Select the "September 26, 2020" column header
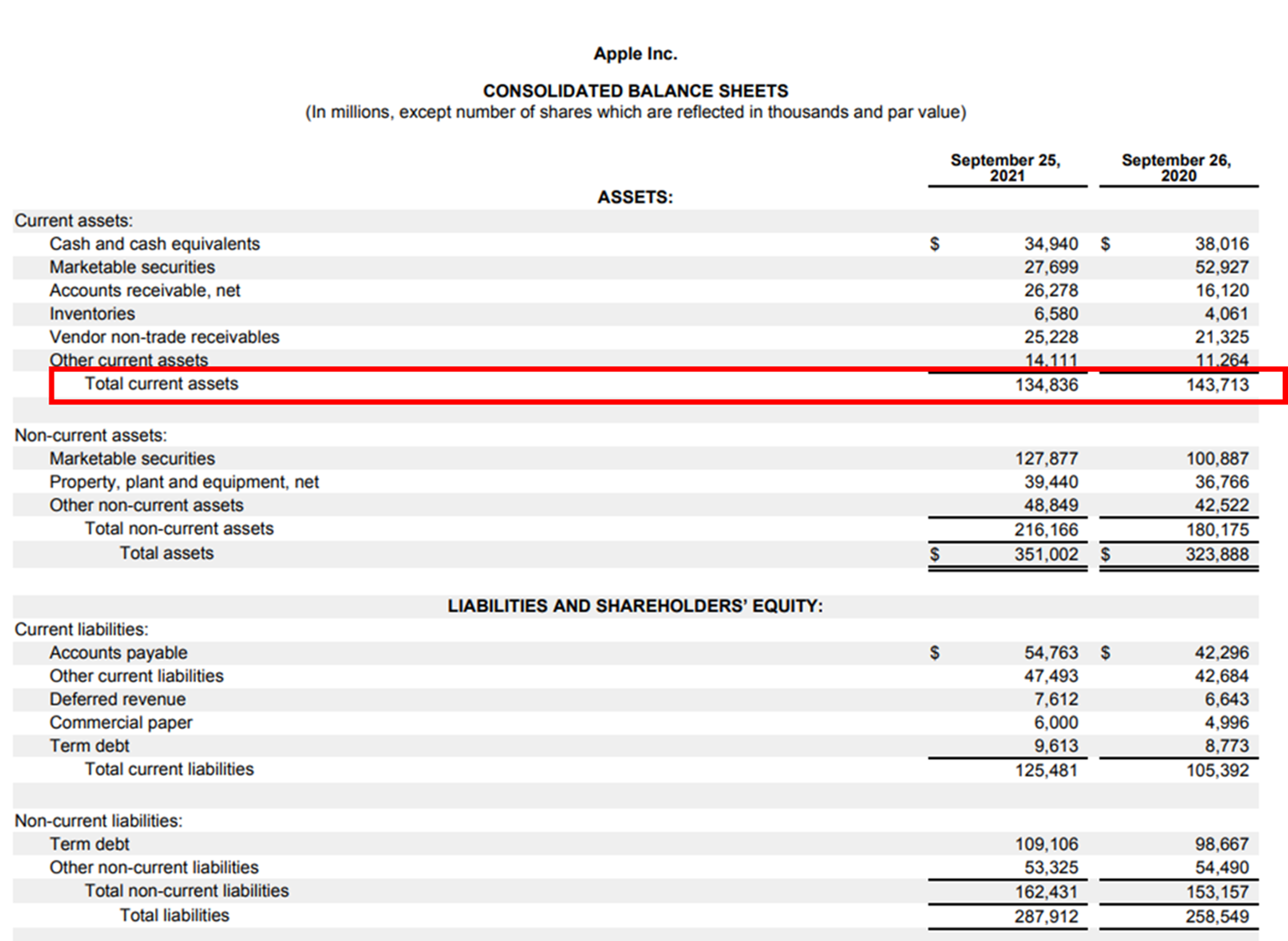 click(x=1177, y=168)
